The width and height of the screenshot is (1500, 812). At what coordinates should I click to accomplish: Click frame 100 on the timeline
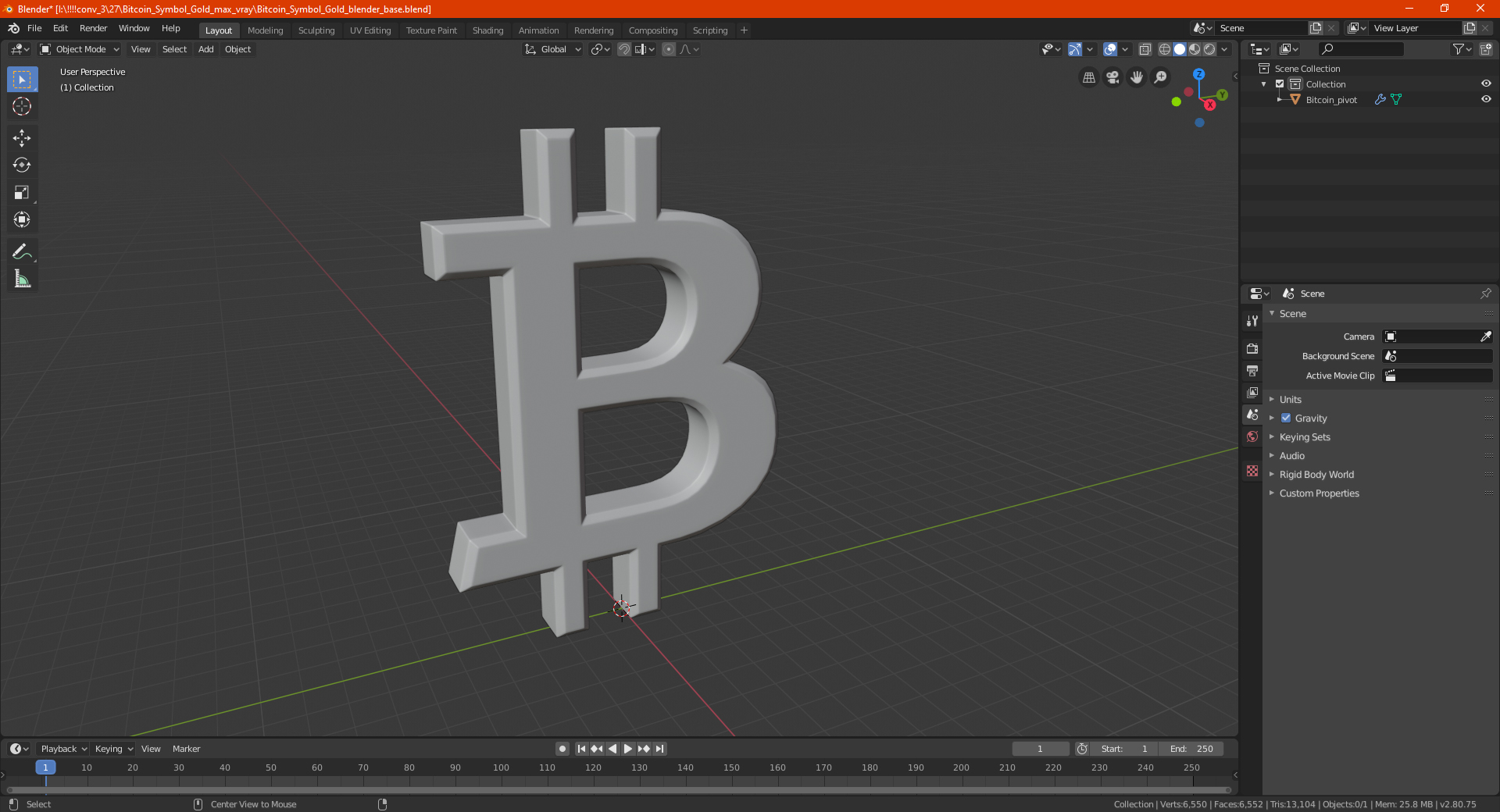click(x=502, y=767)
